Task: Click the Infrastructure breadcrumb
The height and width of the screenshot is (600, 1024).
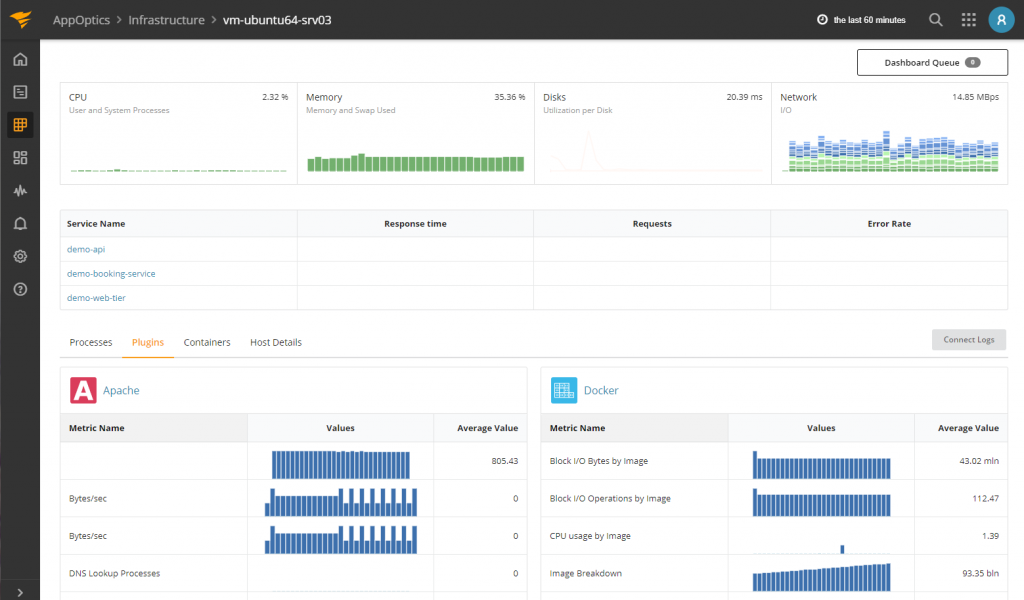Action: click(166, 20)
